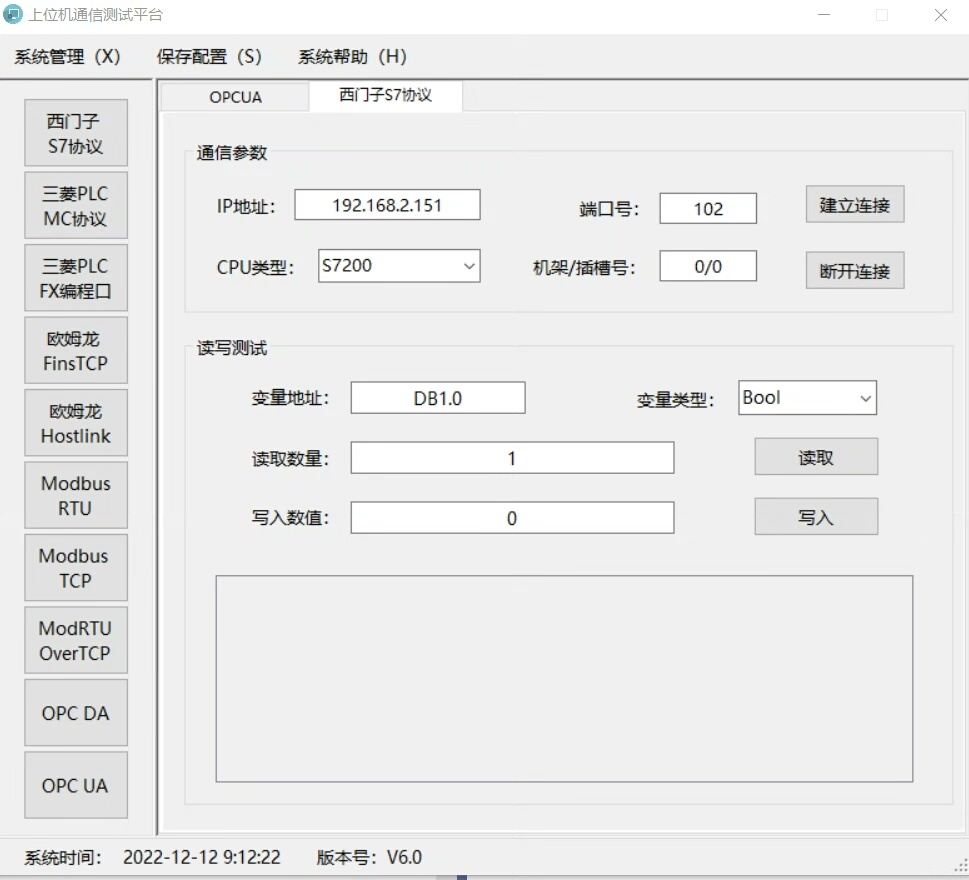969x880 pixels.
Task: Switch to the OPCUA tab
Action: point(235,97)
